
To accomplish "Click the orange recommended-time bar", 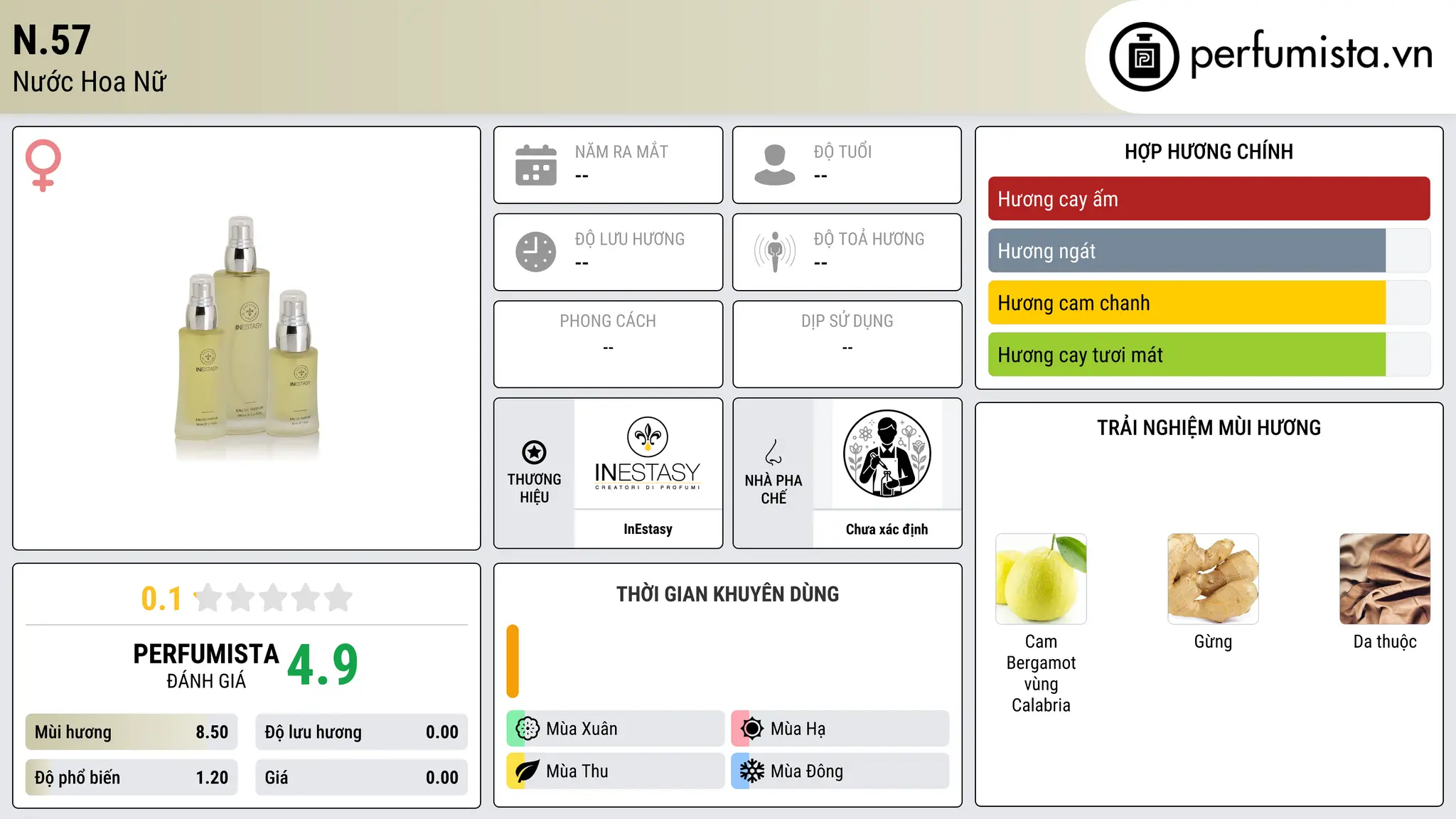I will [513, 661].
